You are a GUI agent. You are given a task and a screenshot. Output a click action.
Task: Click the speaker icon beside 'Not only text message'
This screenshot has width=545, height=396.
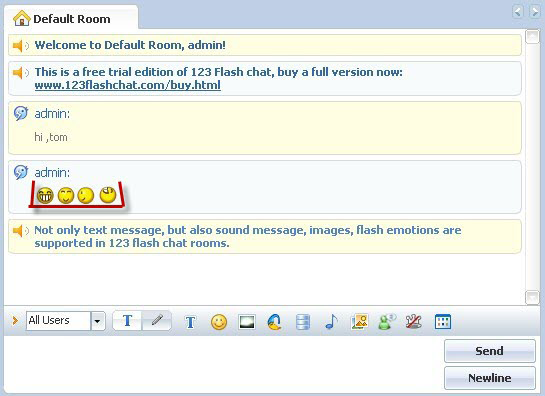click(21, 231)
